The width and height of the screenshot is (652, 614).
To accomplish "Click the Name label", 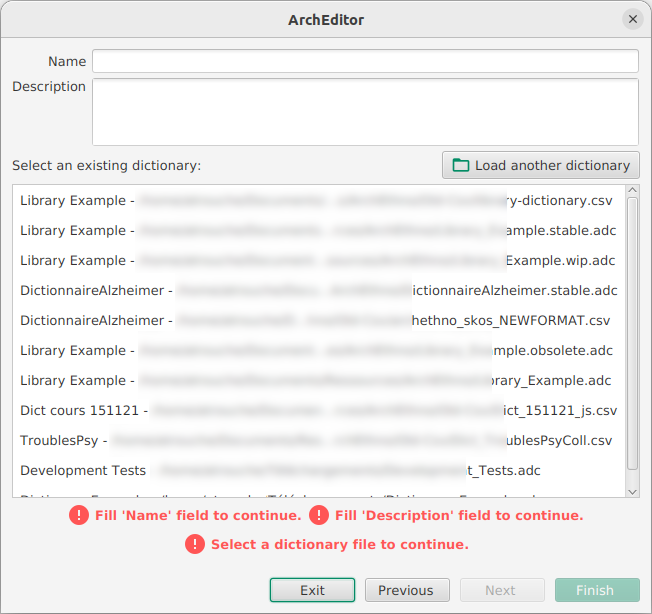I will point(67,62).
